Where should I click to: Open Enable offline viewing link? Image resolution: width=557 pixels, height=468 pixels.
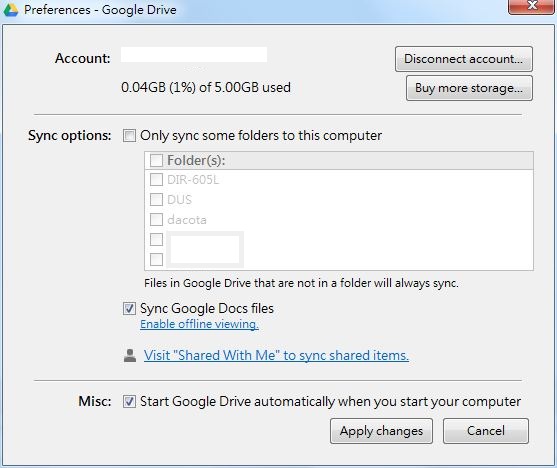pos(199,324)
